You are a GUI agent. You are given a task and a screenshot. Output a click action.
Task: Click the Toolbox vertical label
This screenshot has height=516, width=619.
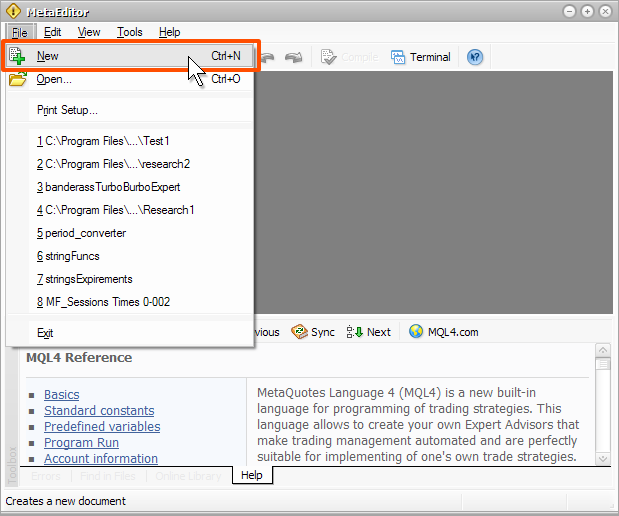tap(12, 465)
